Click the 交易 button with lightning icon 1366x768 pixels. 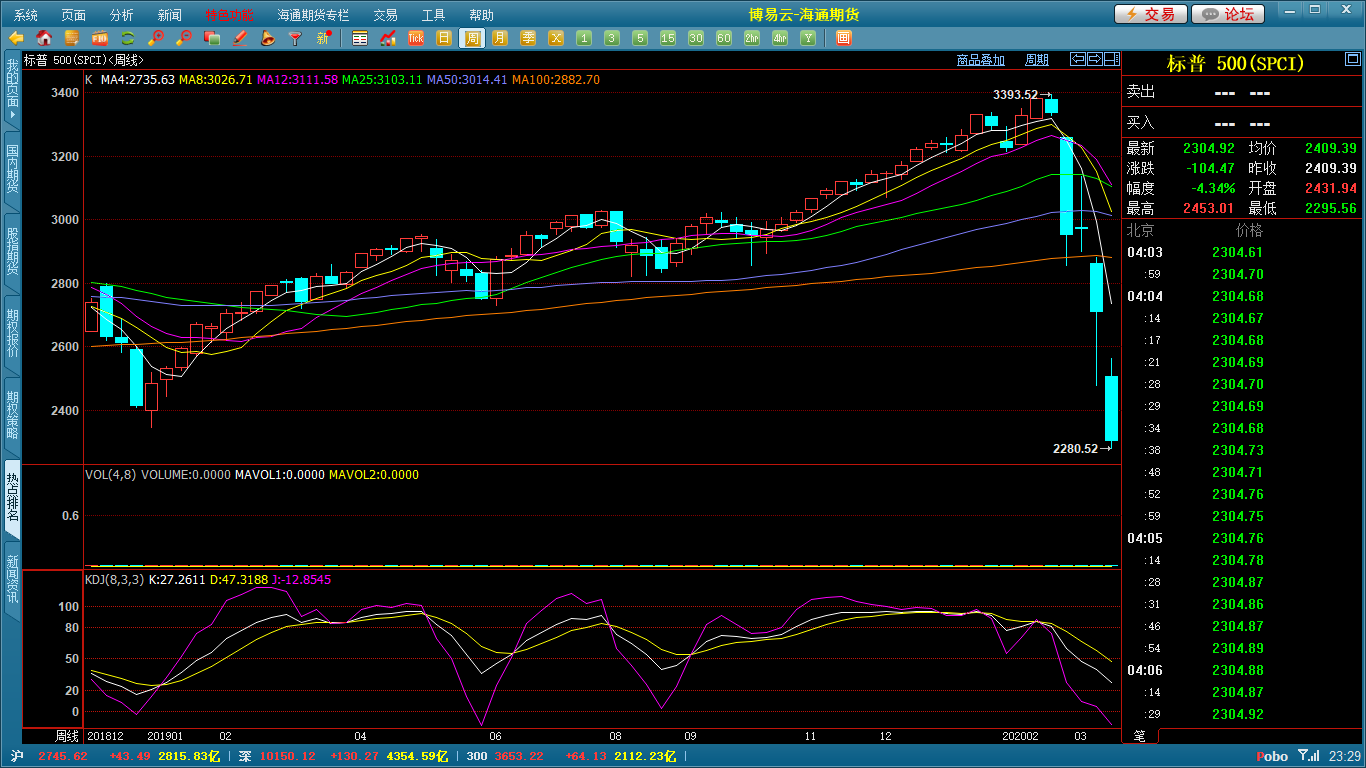coord(1151,14)
